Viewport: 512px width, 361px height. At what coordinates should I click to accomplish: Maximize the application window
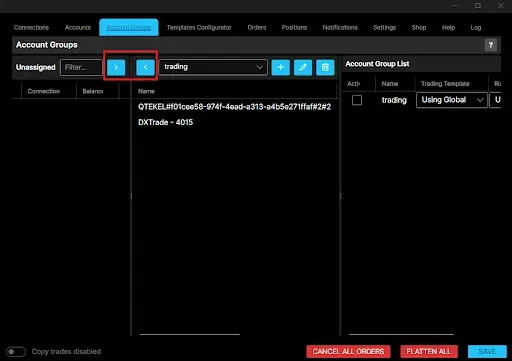(478, 6)
